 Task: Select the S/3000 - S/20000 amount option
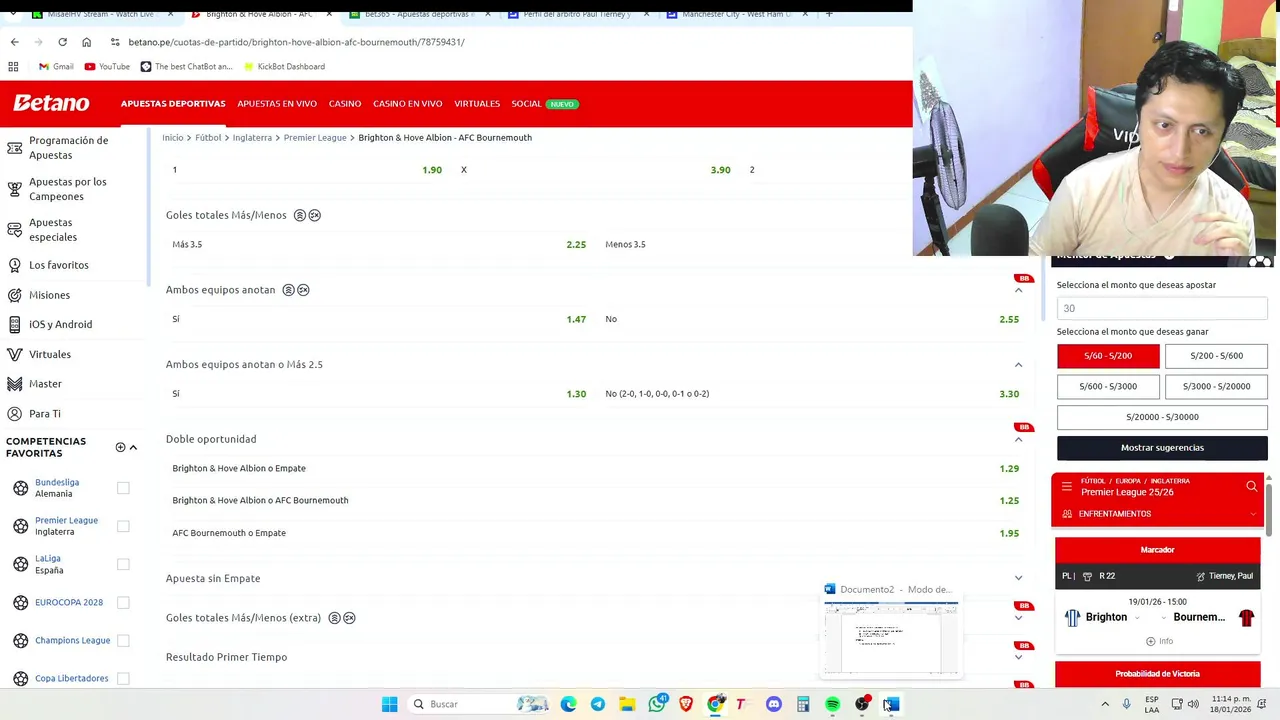click(x=1216, y=386)
